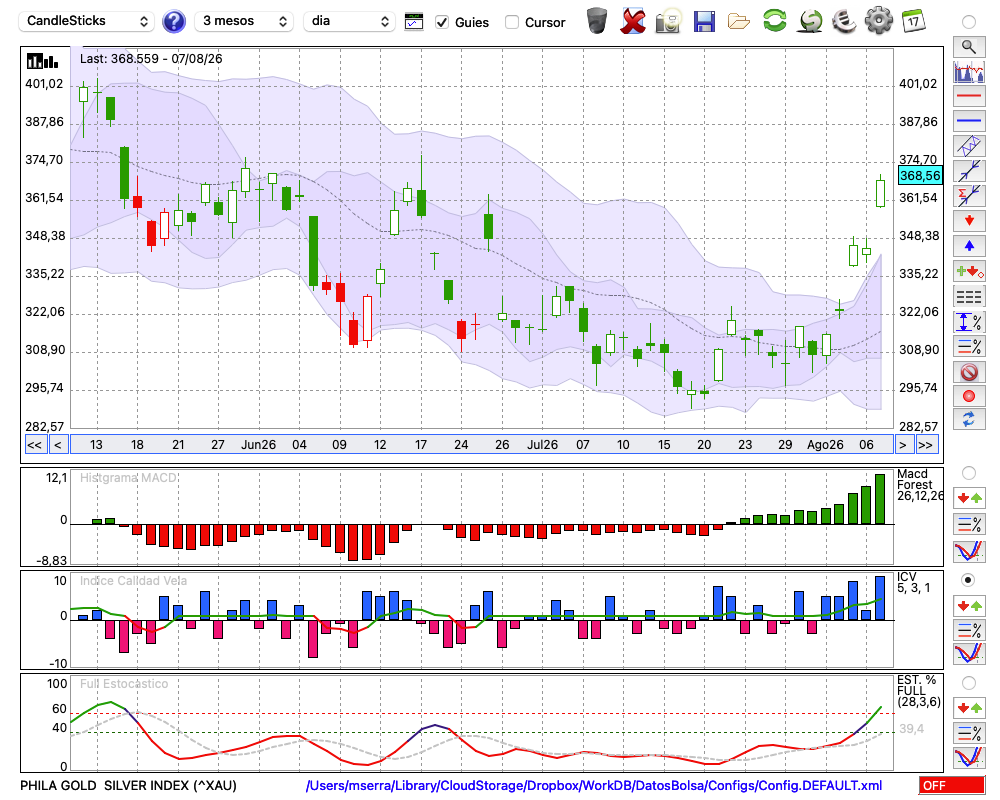The width and height of the screenshot is (1000, 800).
Task: Save with the blue floppy disk icon
Action: [704, 22]
